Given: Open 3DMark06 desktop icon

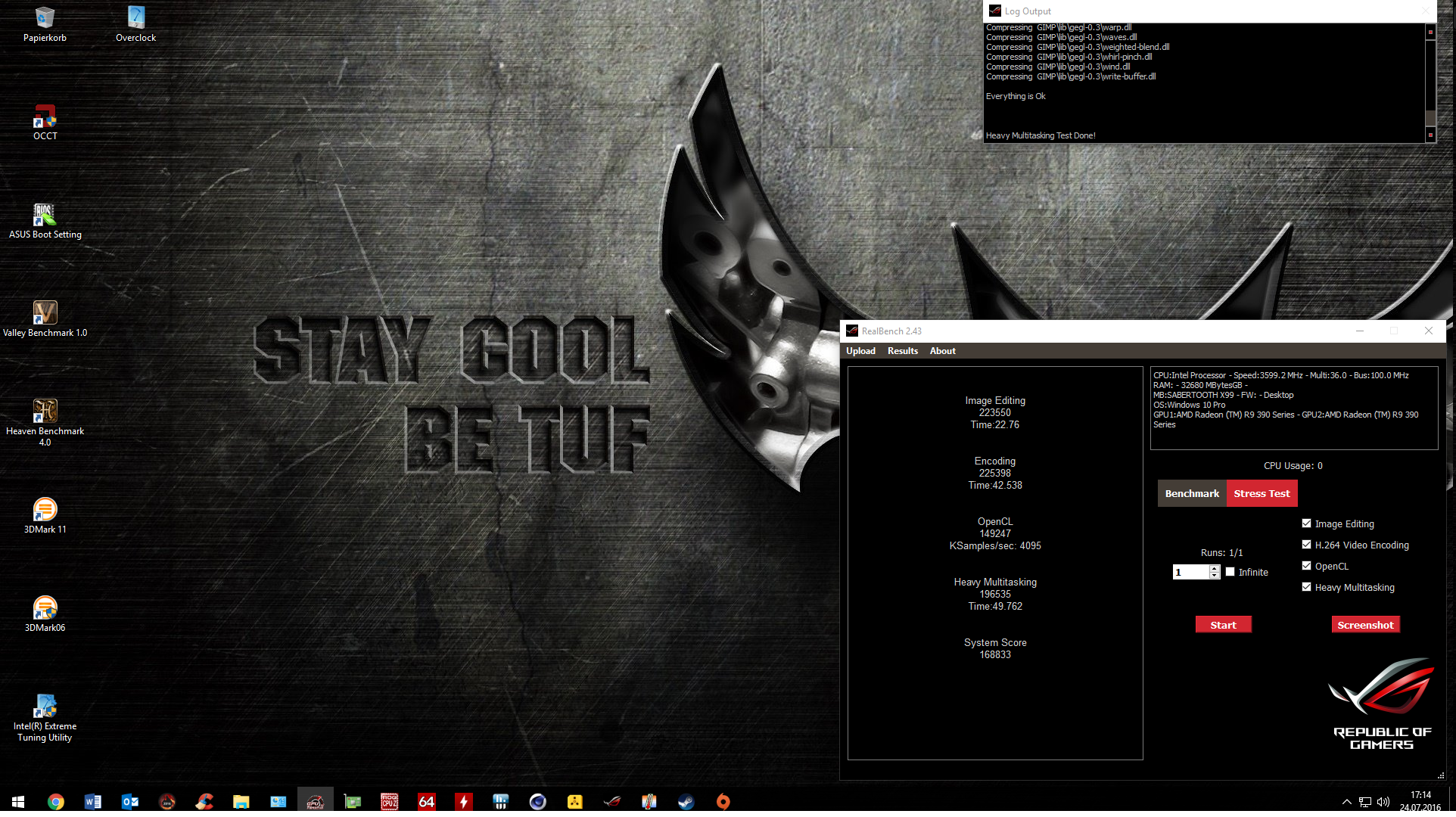Looking at the screenshot, I should coord(45,614).
